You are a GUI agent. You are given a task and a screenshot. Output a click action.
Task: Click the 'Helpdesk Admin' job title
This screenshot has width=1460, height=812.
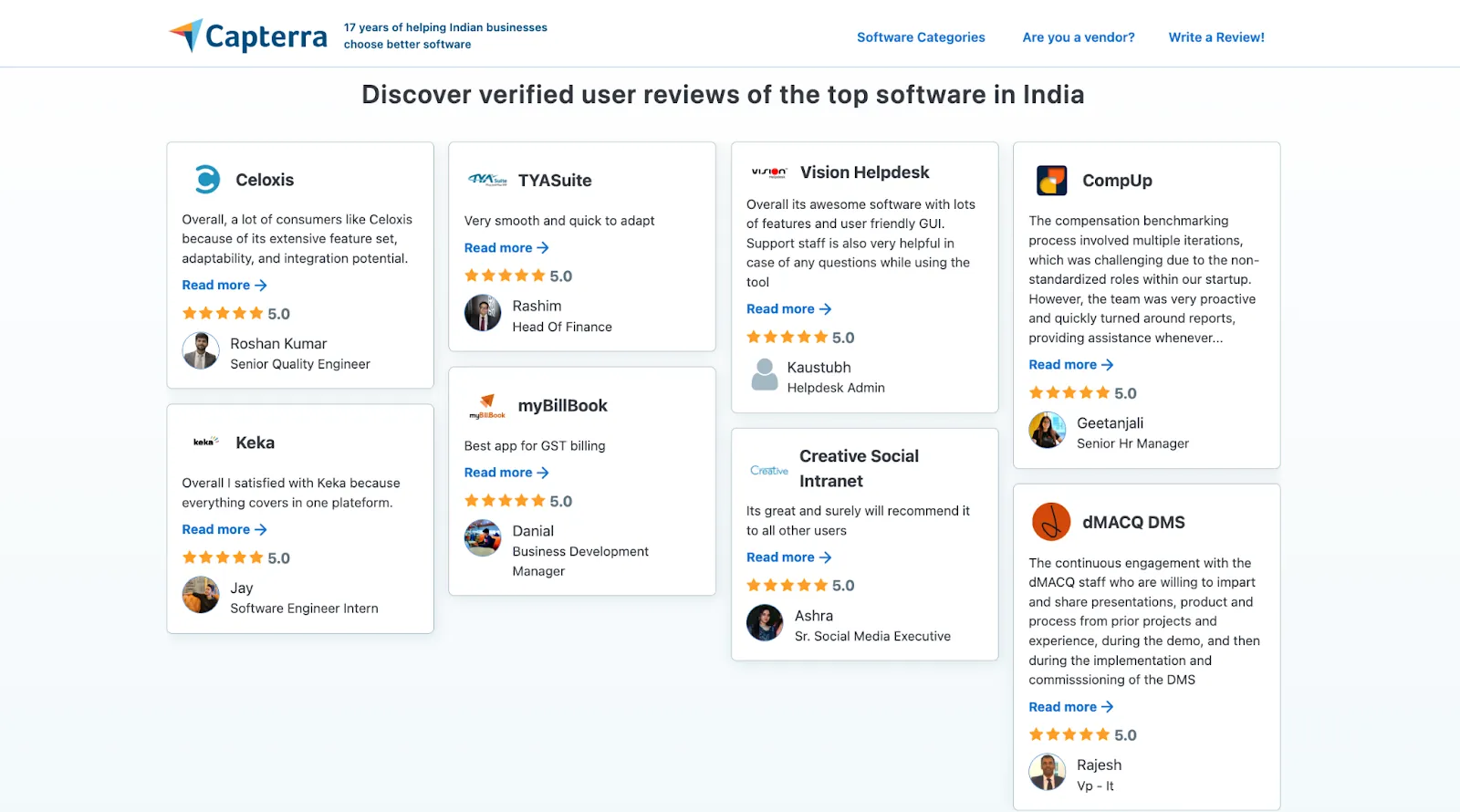(x=836, y=388)
